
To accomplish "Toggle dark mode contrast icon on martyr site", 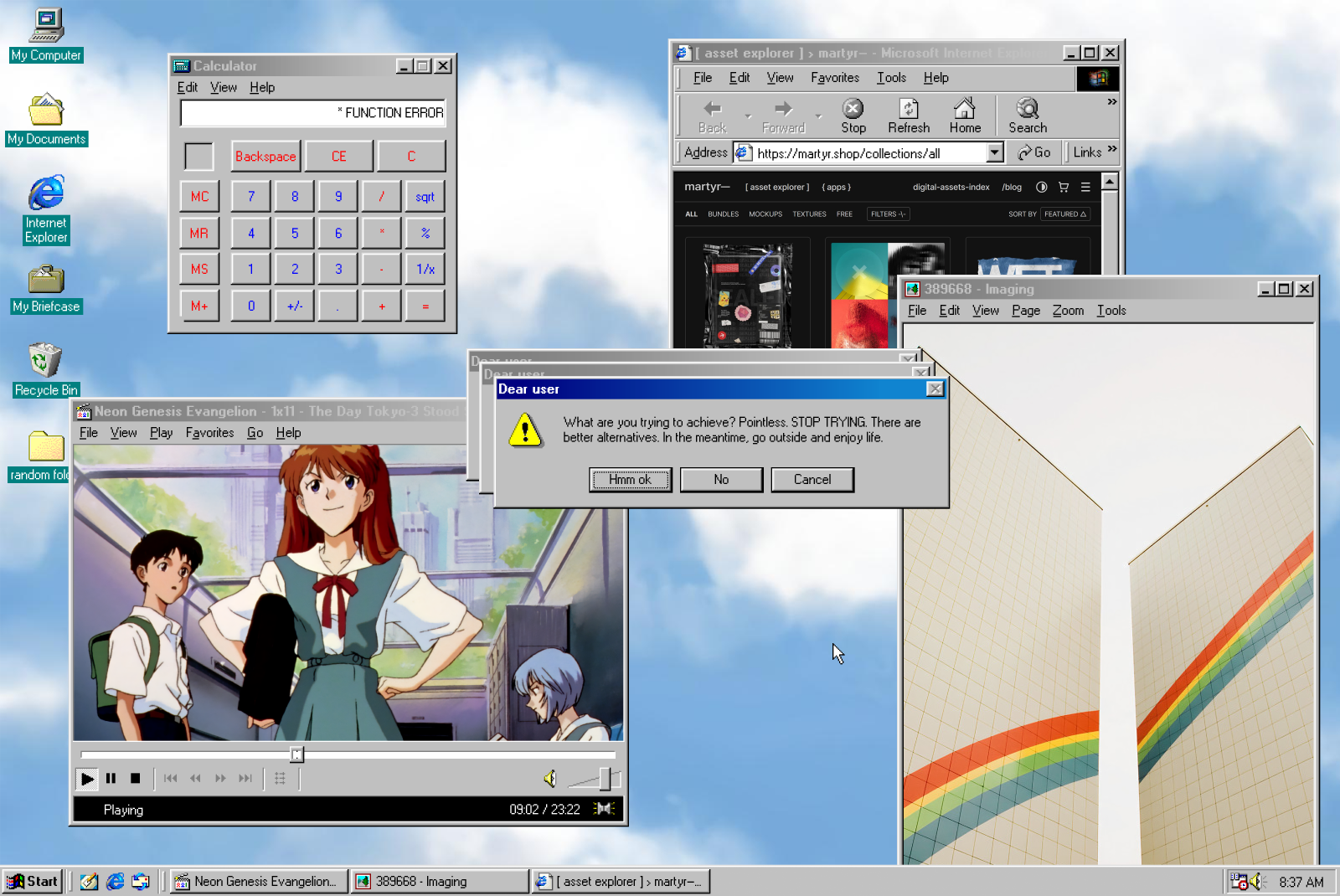I will tap(1042, 188).
